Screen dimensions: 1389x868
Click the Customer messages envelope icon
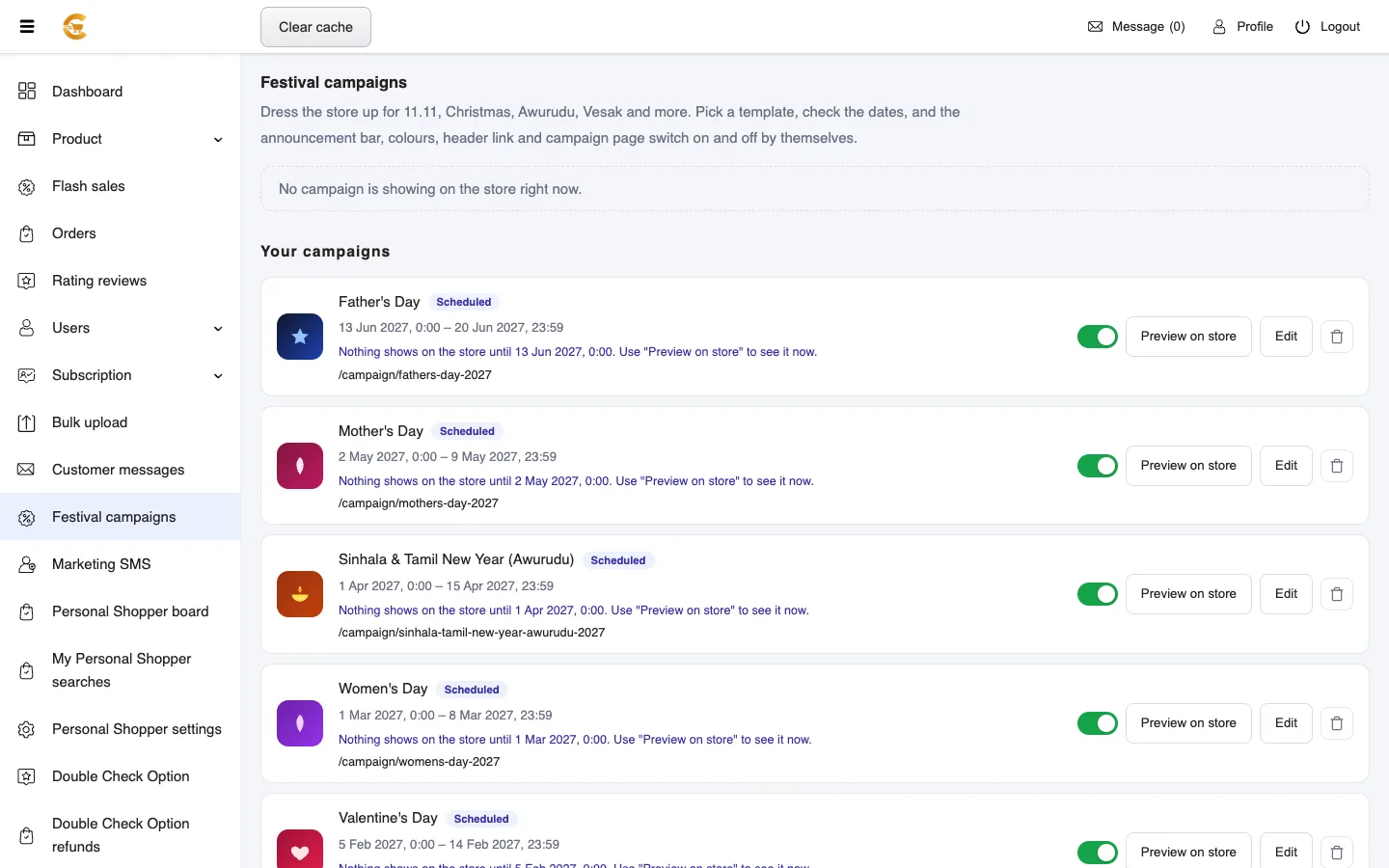pyautogui.click(x=27, y=470)
